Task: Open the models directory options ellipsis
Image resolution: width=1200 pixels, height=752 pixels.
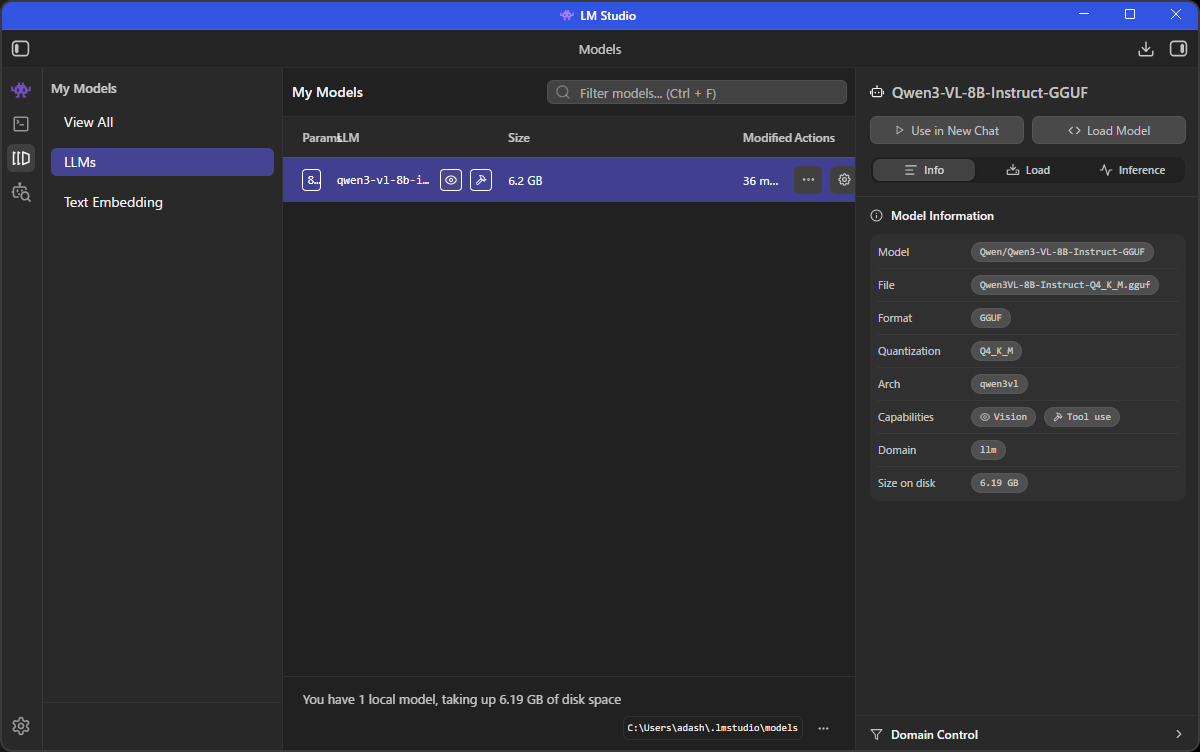Action: coord(823,728)
